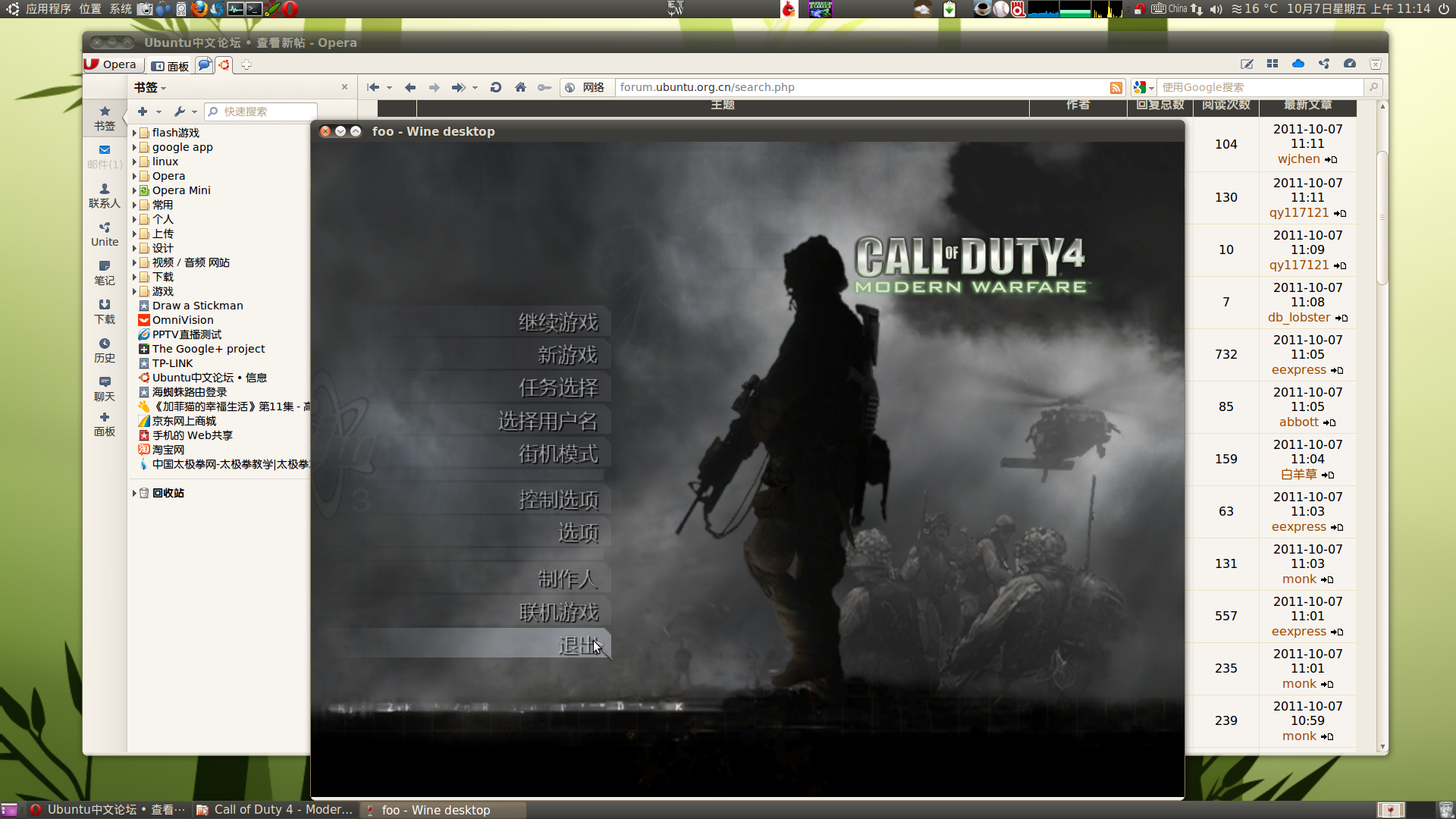Toggle the 面板 panel button
Image resolution: width=1456 pixels, height=819 pixels.
tap(170, 65)
